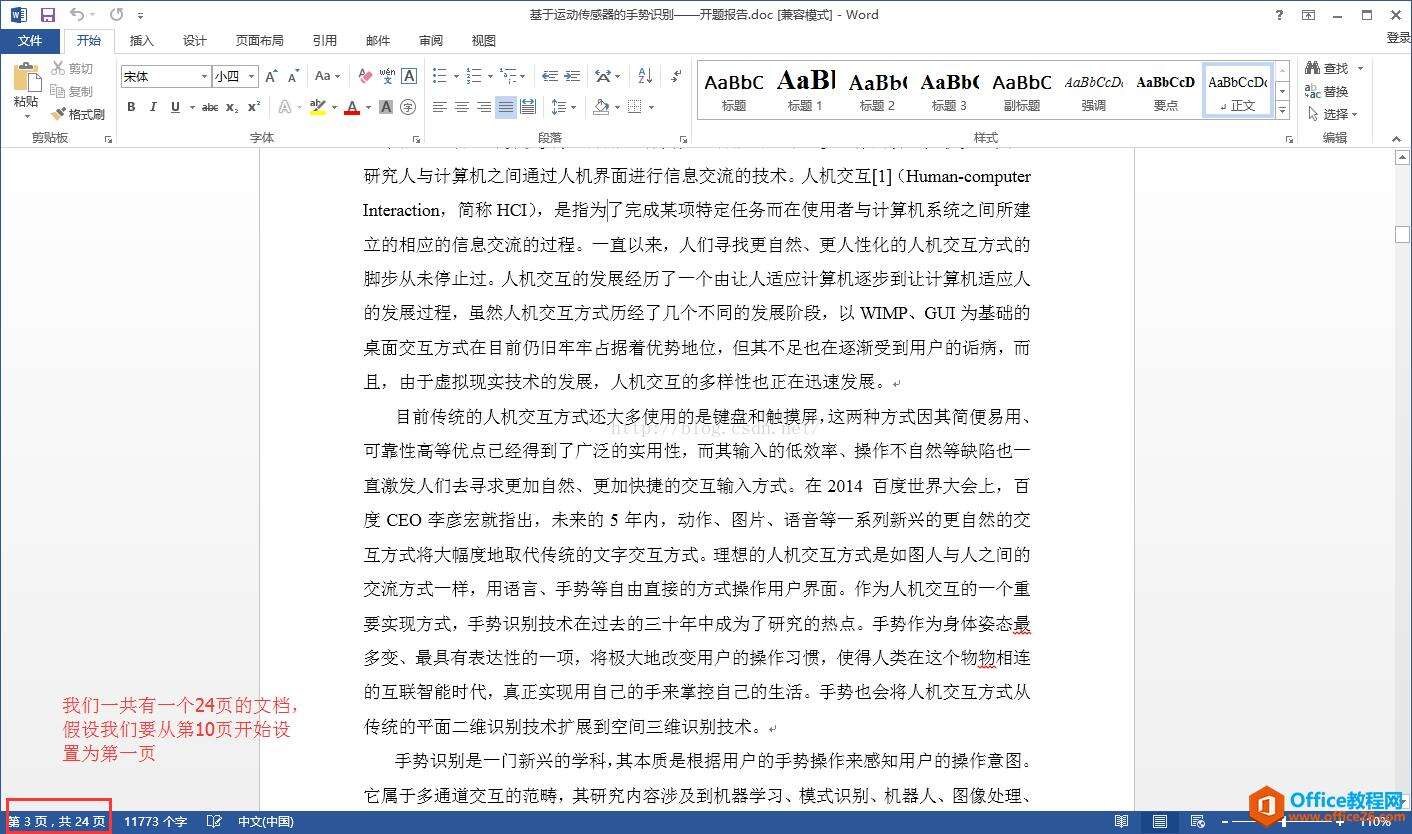This screenshot has width=1412, height=834.
Task: Click the Replace (替换) icon
Action: pos(1328,91)
